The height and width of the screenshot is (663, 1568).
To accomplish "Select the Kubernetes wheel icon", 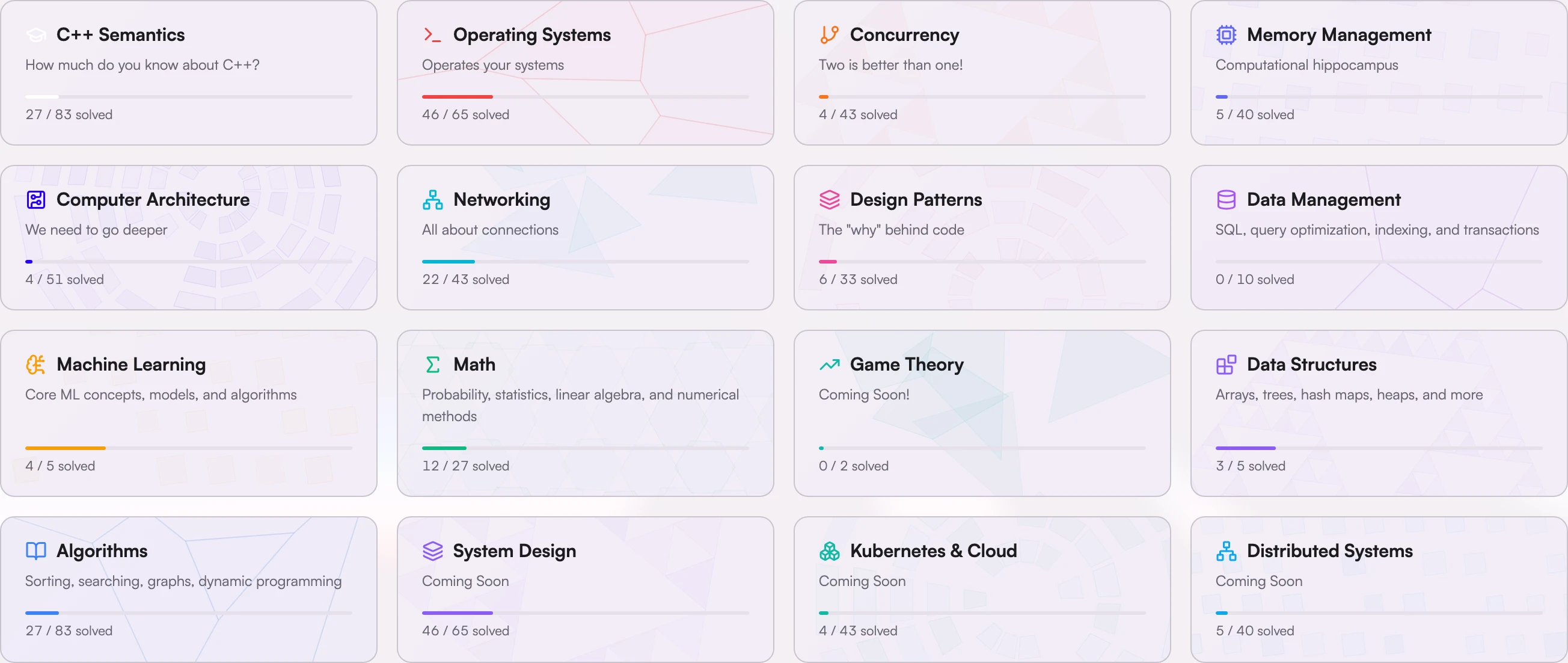I will pyautogui.click(x=828, y=551).
